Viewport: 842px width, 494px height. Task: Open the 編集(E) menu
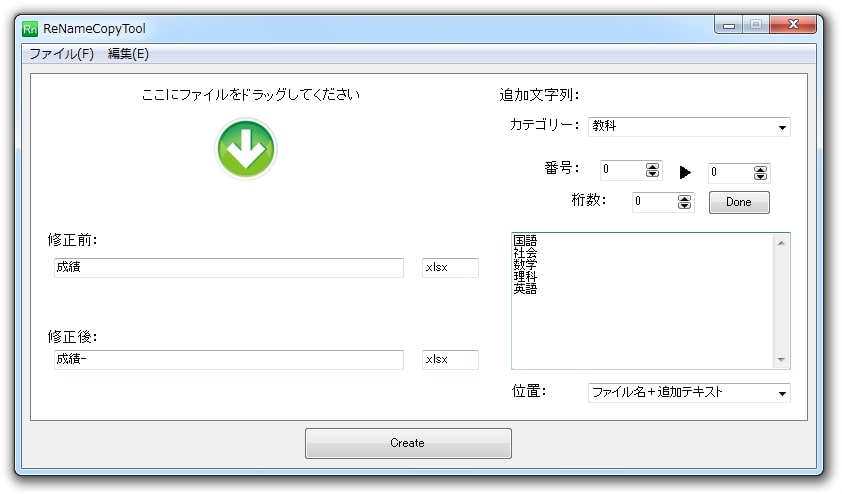coord(128,54)
